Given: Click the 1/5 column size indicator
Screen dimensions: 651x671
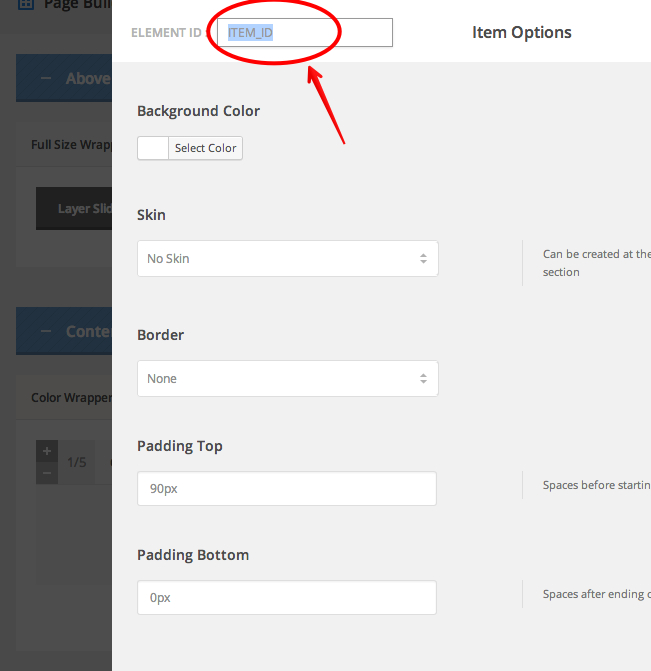Looking at the screenshot, I should [77, 462].
